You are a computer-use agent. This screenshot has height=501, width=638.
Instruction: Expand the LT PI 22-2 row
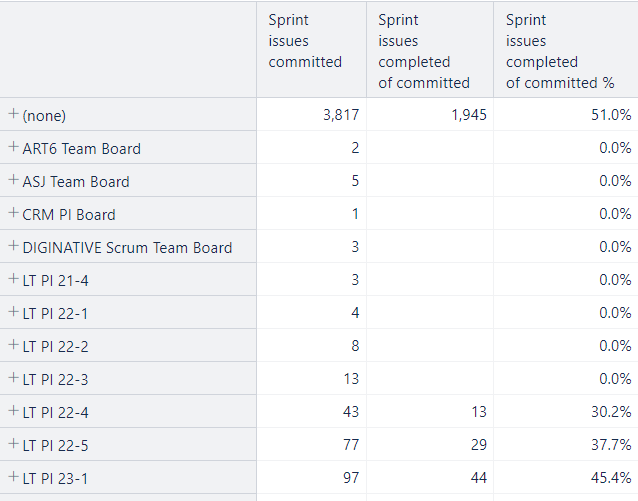tap(13, 345)
